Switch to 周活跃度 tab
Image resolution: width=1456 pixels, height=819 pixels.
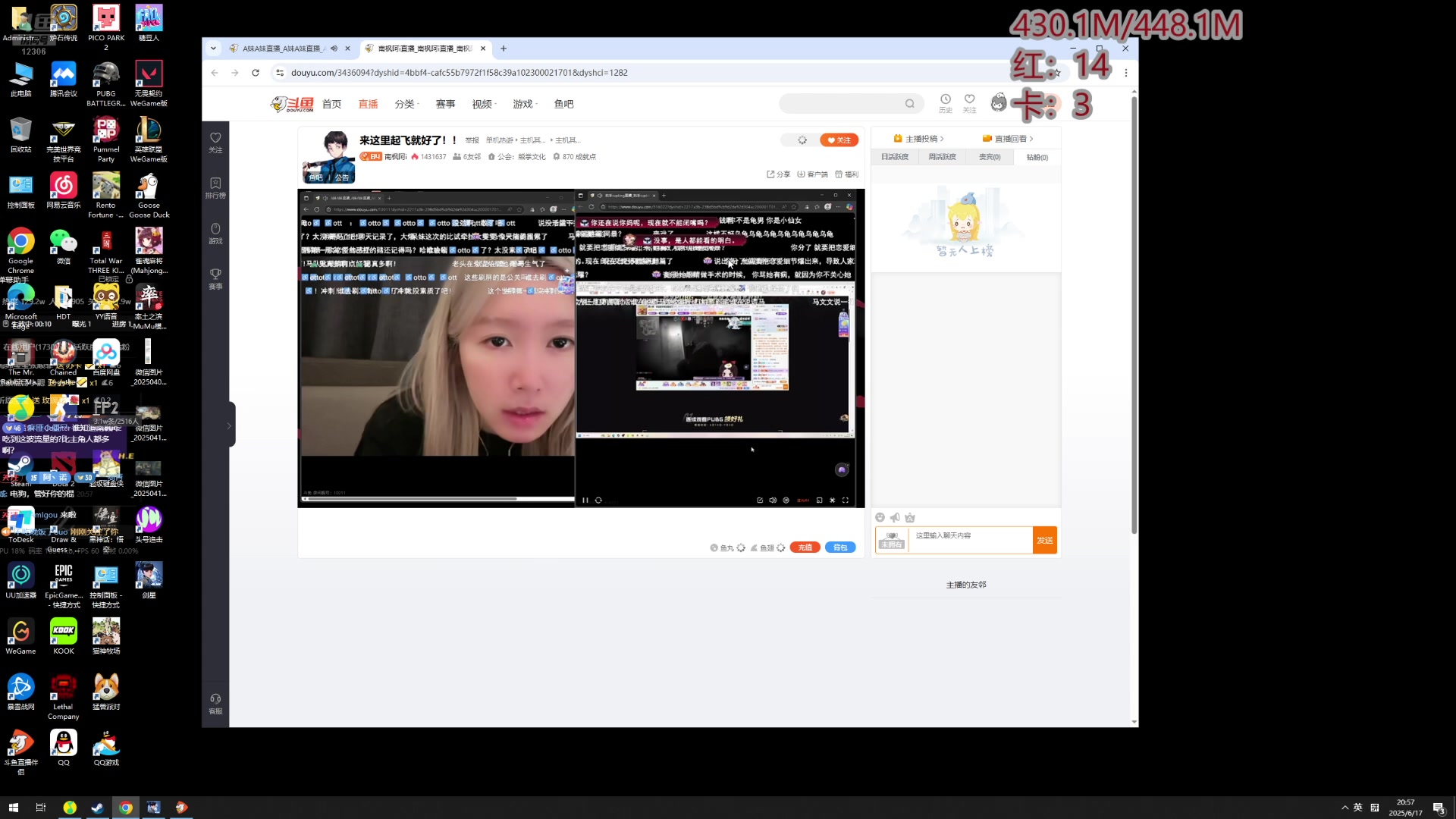point(942,157)
